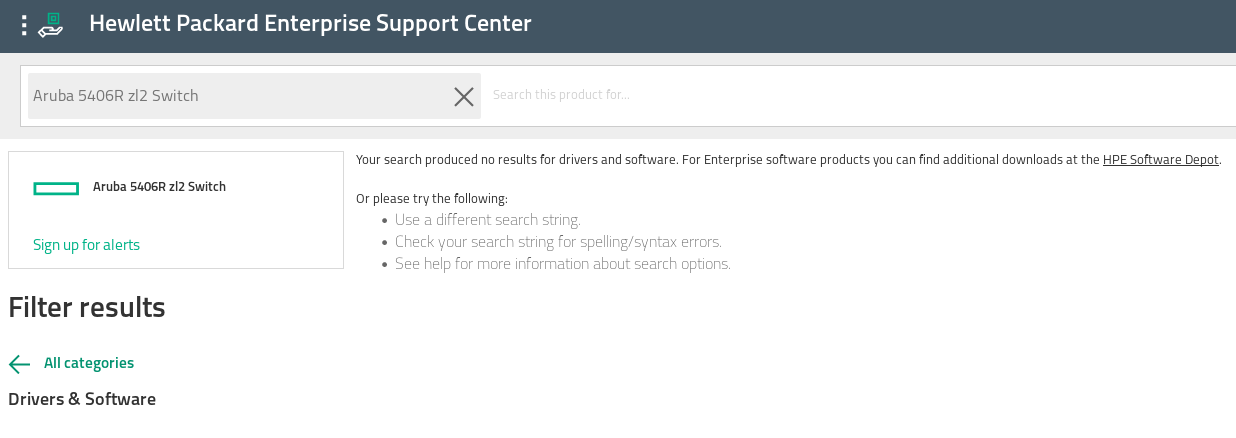Open Aruba 5406R zl2 Switch product card title
The height and width of the screenshot is (438, 1236).
tap(159, 187)
